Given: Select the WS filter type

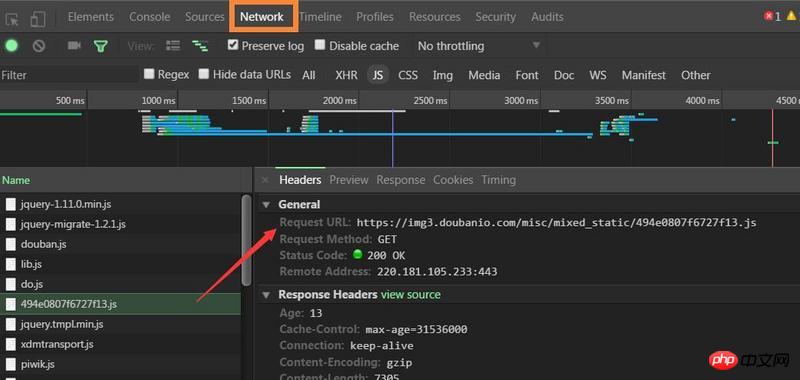Looking at the screenshot, I should tap(598, 75).
